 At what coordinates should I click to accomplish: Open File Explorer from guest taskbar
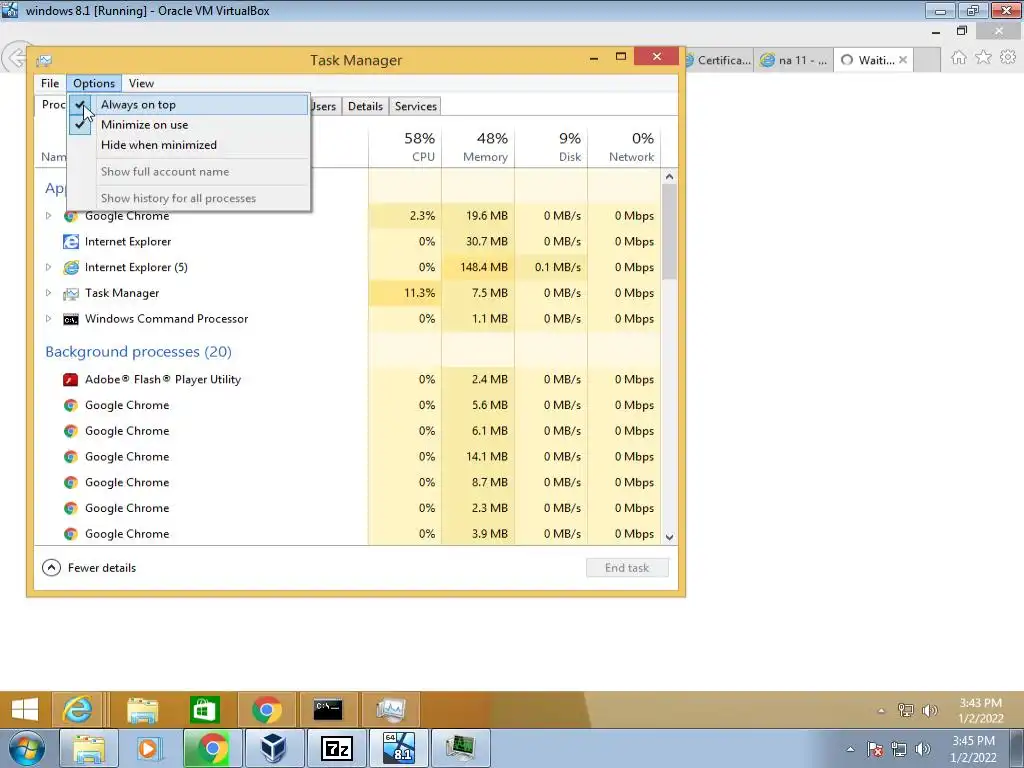point(142,709)
